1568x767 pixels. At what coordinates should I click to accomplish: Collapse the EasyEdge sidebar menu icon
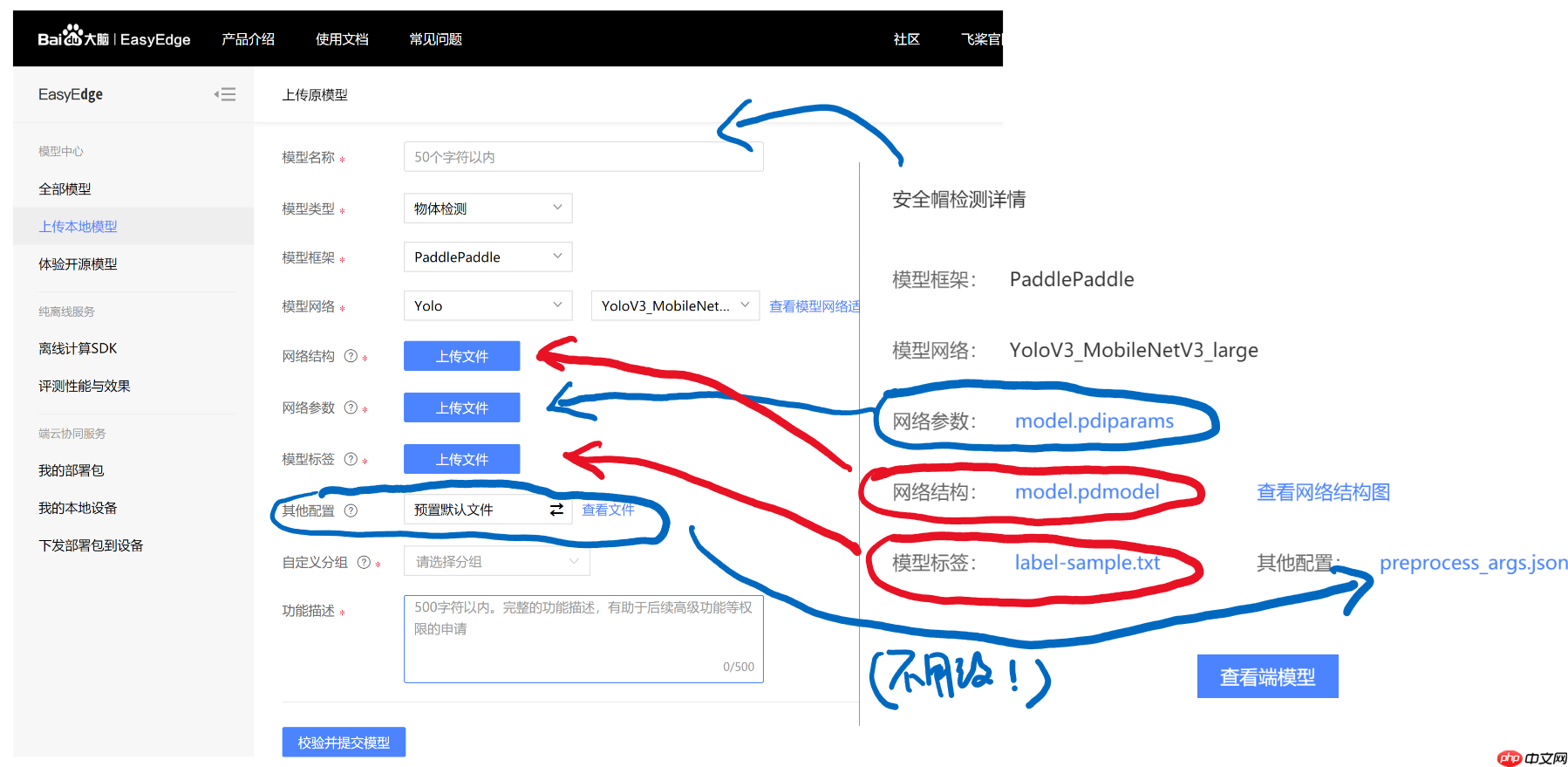pyautogui.click(x=225, y=94)
